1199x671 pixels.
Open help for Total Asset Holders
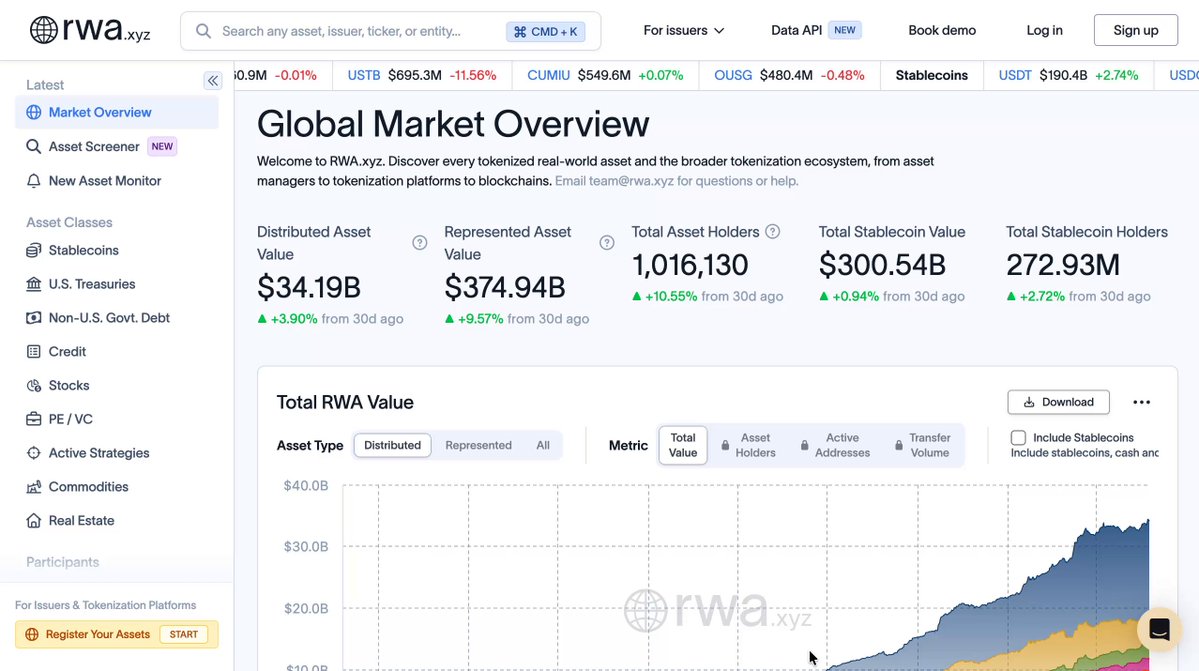[x=773, y=232]
